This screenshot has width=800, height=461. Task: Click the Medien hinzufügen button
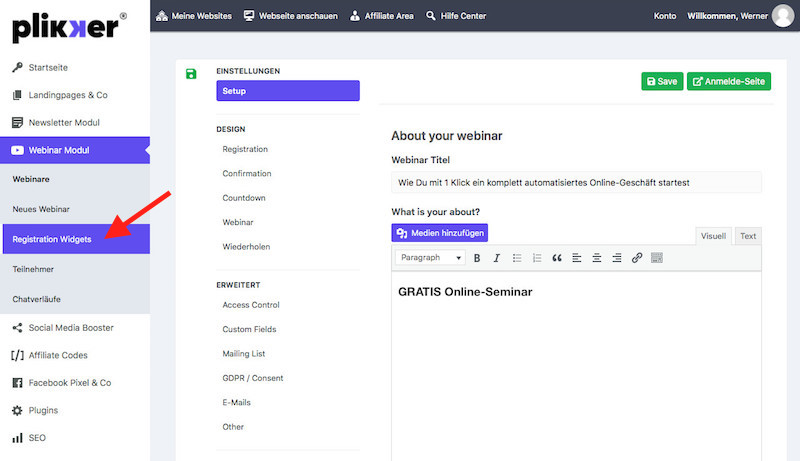click(439, 233)
